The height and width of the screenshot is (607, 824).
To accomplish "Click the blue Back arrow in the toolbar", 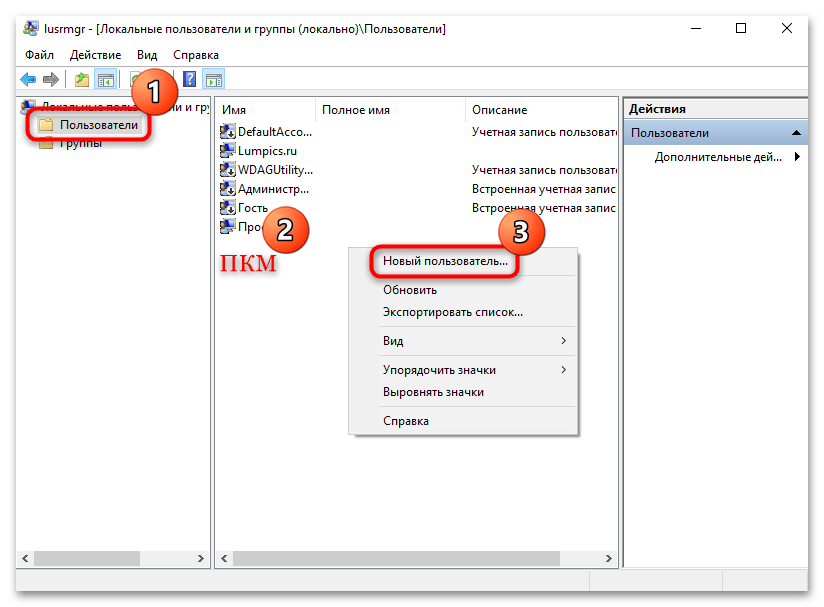I will point(28,80).
